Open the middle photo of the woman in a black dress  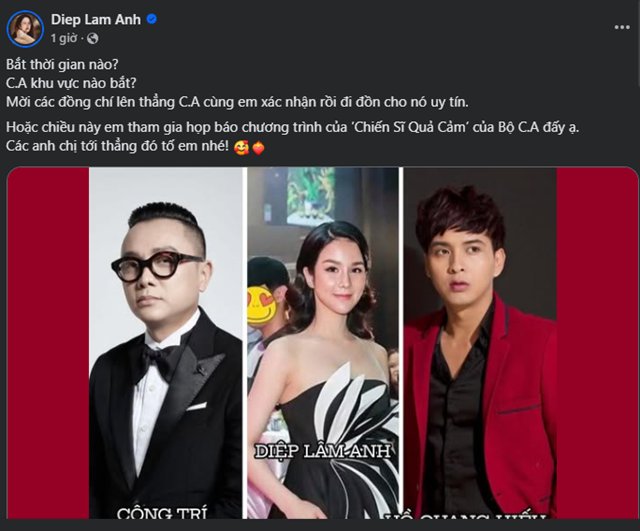[323, 343]
